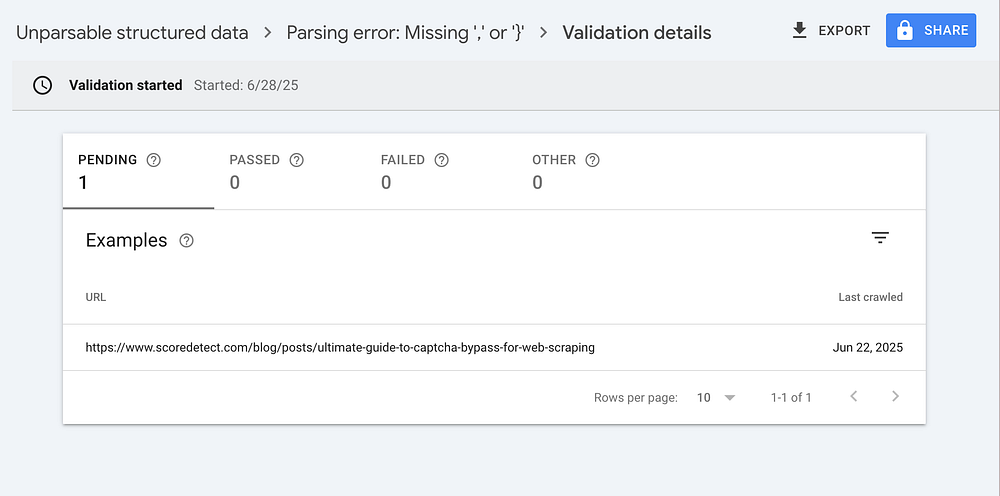Click the clock icon beside Validation started
The height and width of the screenshot is (496, 1000).
click(x=42, y=85)
